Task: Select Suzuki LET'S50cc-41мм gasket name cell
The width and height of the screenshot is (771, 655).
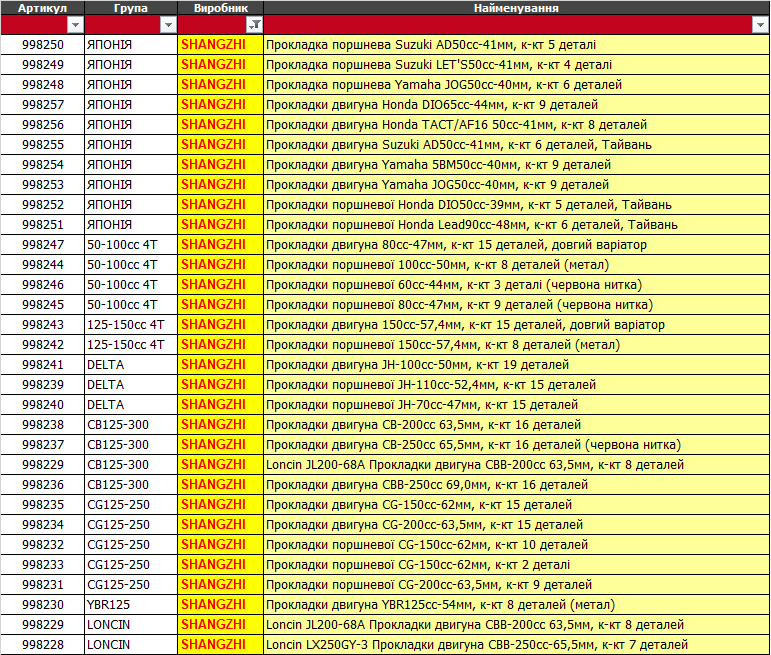Action: coord(516,65)
